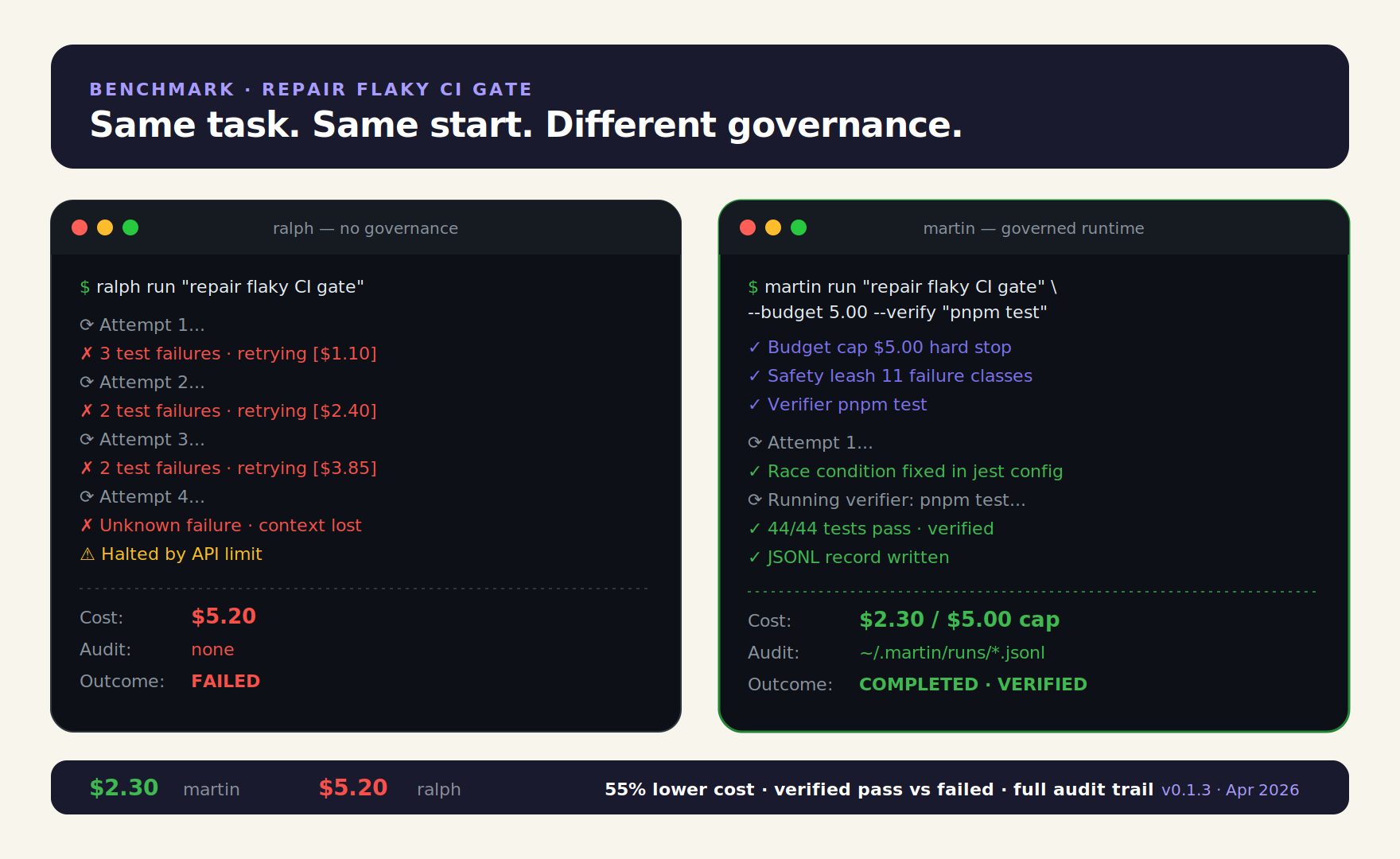Minimize the ralph terminal with yellow button

105,227
